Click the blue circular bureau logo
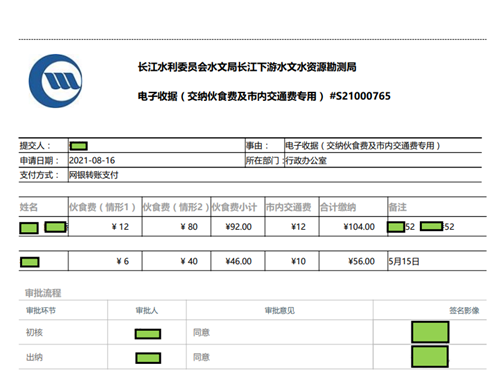Screen dimensions: 500x371 coord(55,81)
